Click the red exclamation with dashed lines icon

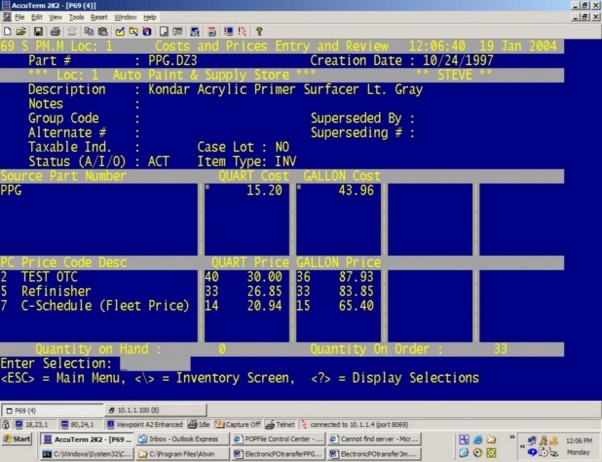point(242,31)
